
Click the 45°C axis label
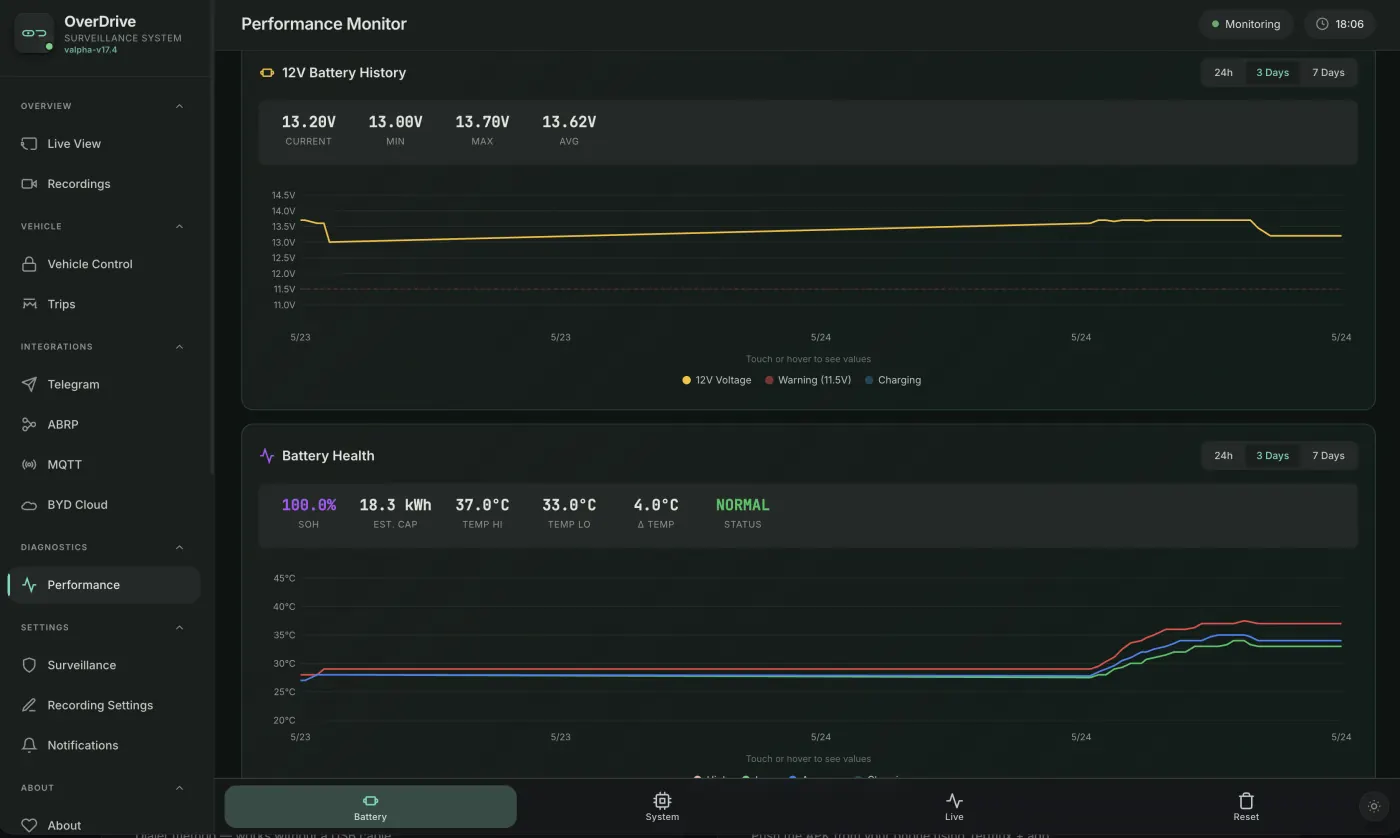click(284, 578)
